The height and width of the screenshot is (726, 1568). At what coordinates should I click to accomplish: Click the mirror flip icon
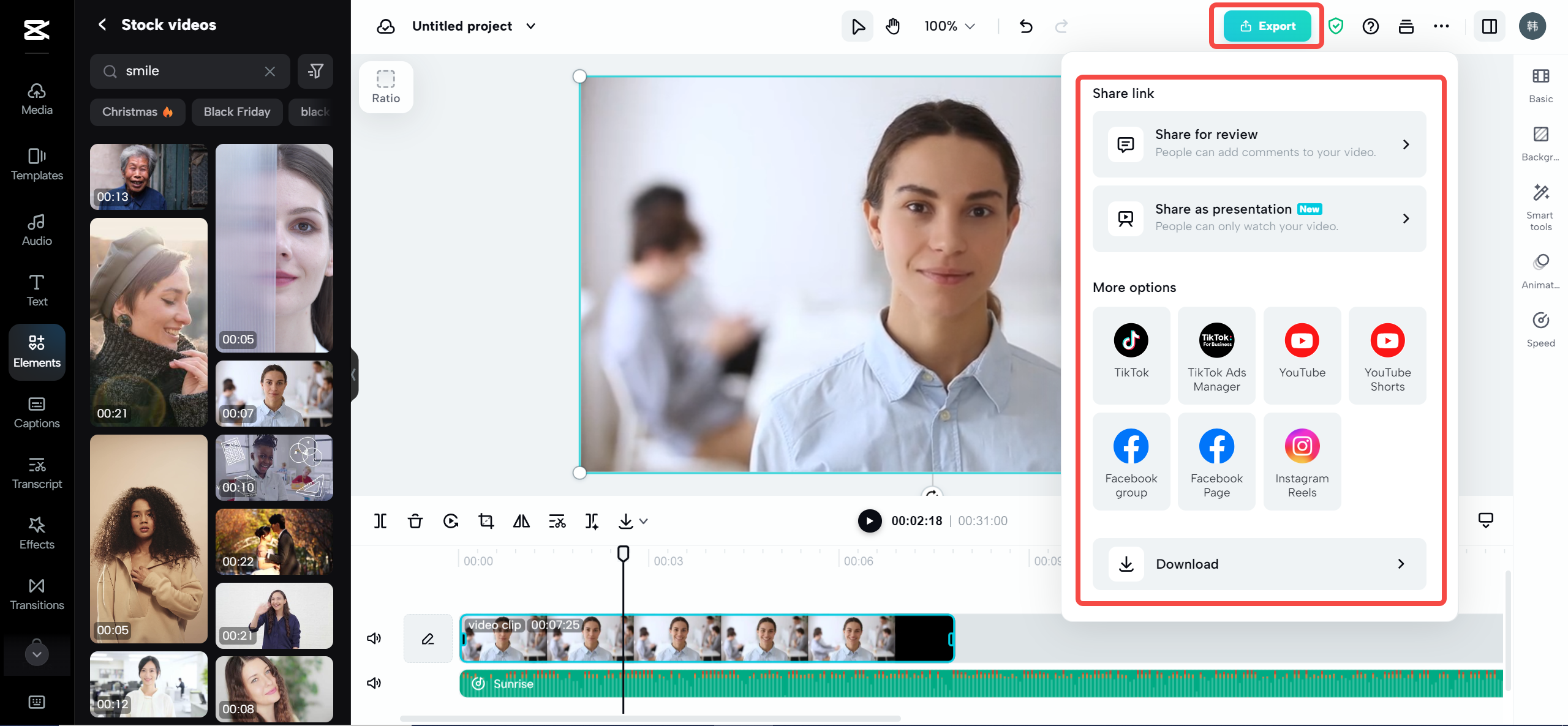(521, 521)
